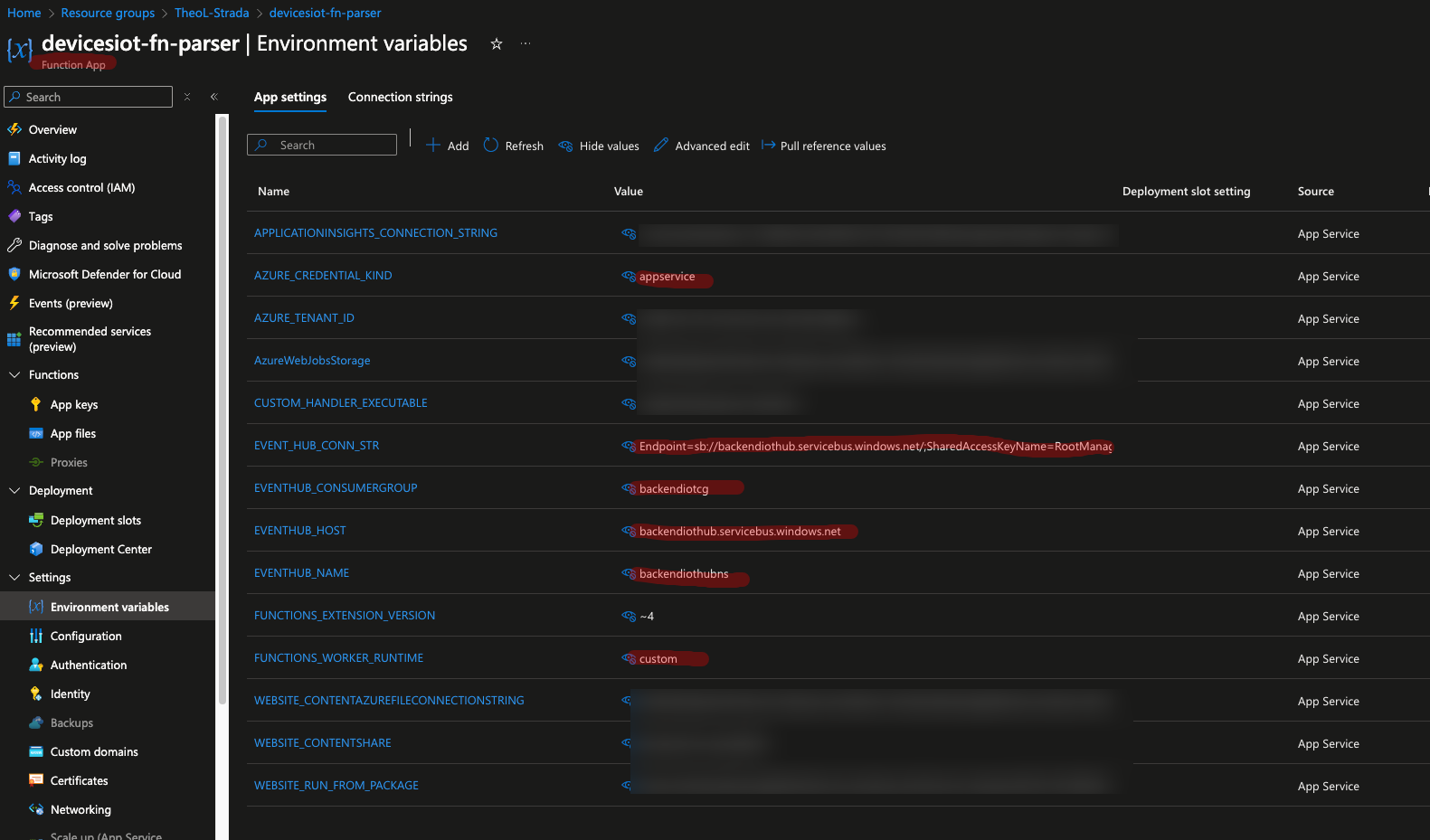Open Backups in the sidebar
The image size is (1430, 840).
point(71,722)
